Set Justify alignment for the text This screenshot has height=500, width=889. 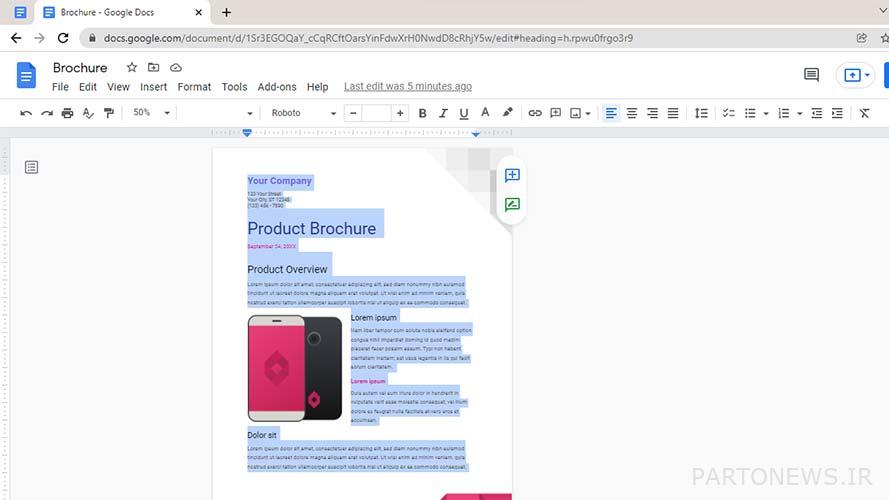point(673,113)
